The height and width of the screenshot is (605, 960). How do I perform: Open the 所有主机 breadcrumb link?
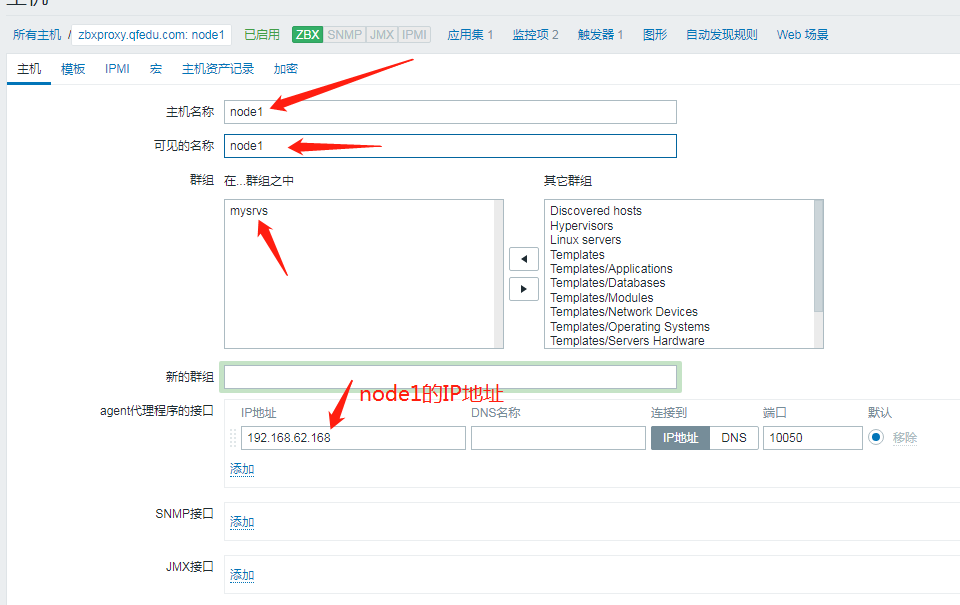click(x=37, y=35)
